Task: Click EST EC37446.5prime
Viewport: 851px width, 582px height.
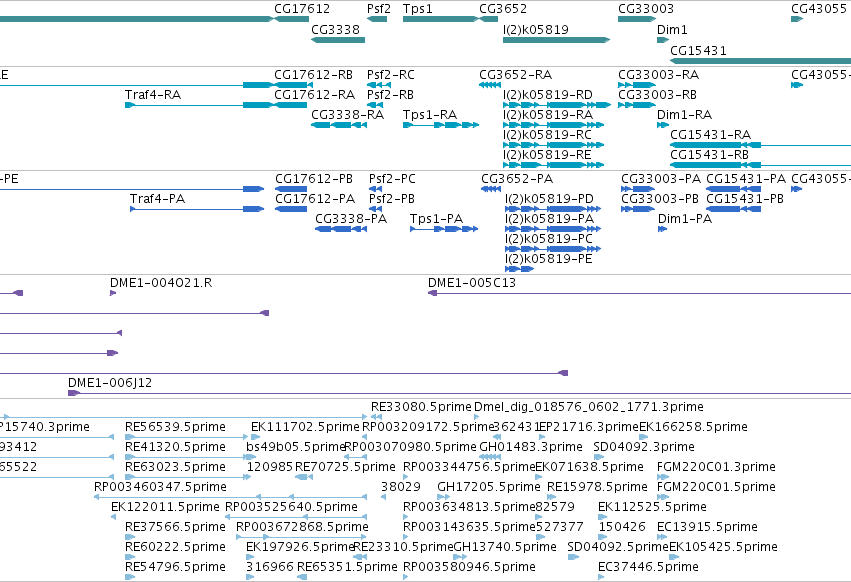Action: click(x=648, y=567)
